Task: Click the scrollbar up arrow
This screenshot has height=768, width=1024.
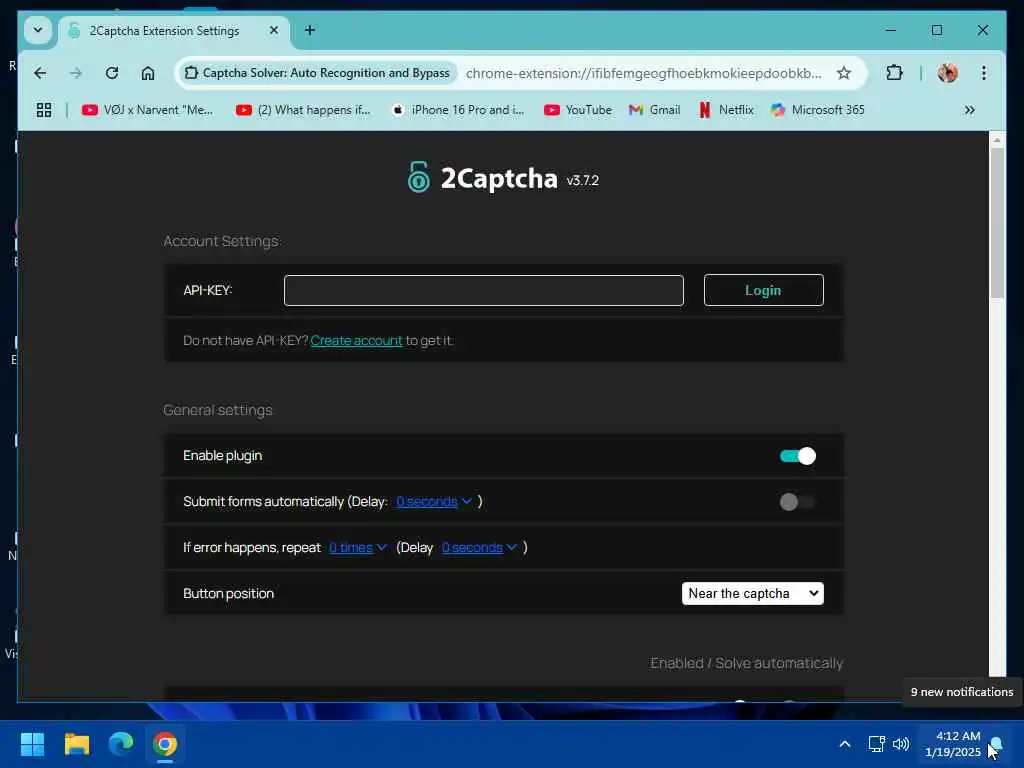Action: tap(997, 139)
